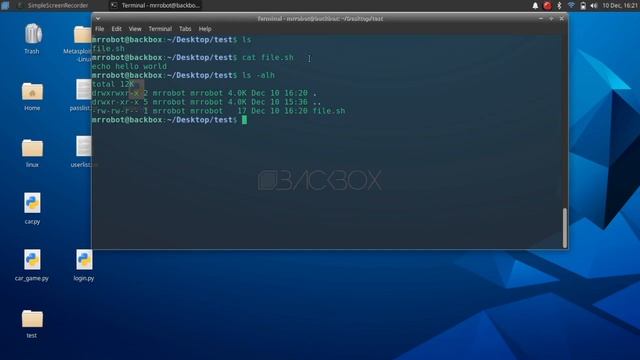
Task: Select the Metasploit folder icon on desktop
Action: click(x=82, y=35)
